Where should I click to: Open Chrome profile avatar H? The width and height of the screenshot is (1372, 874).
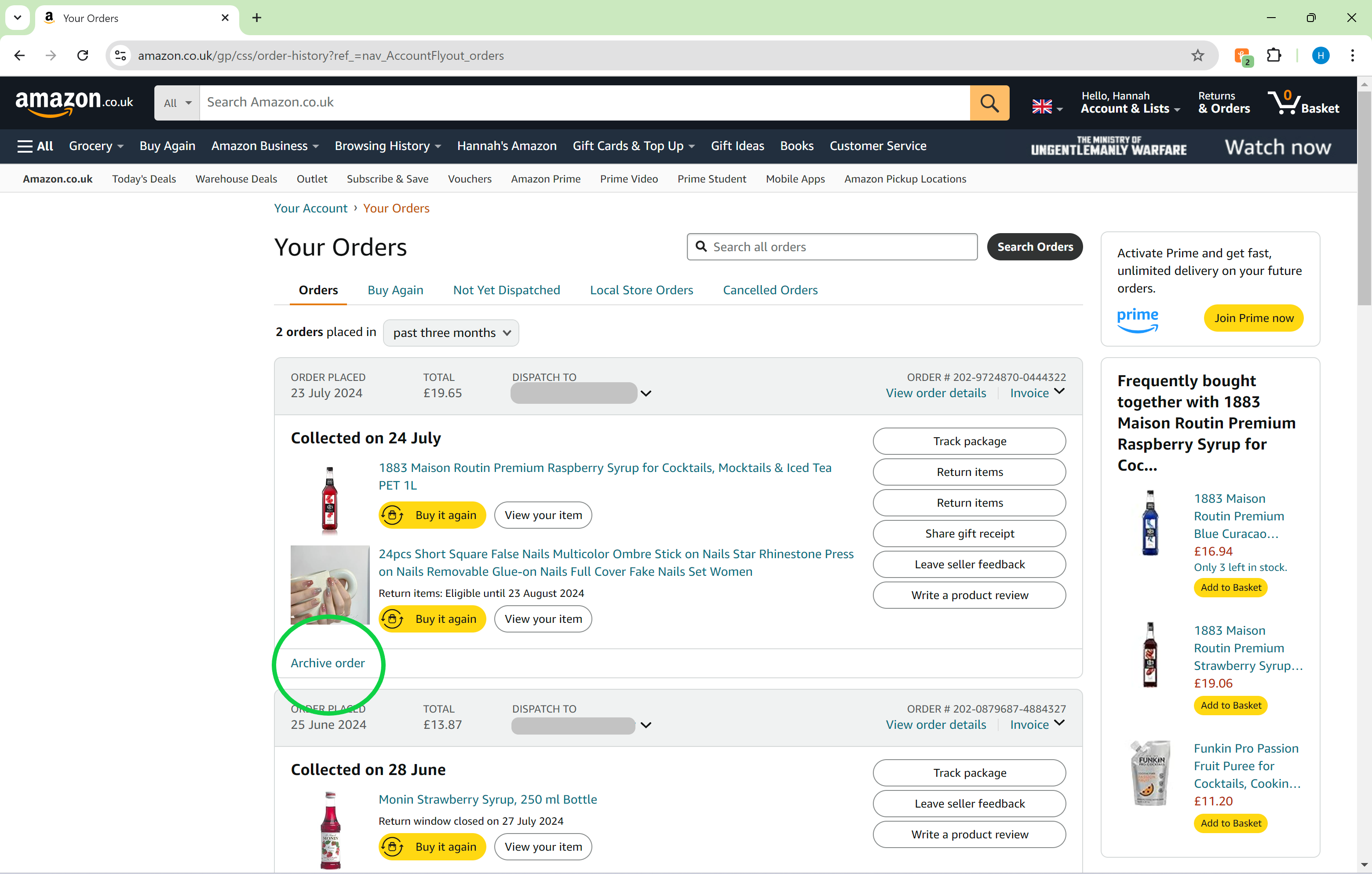1321,55
